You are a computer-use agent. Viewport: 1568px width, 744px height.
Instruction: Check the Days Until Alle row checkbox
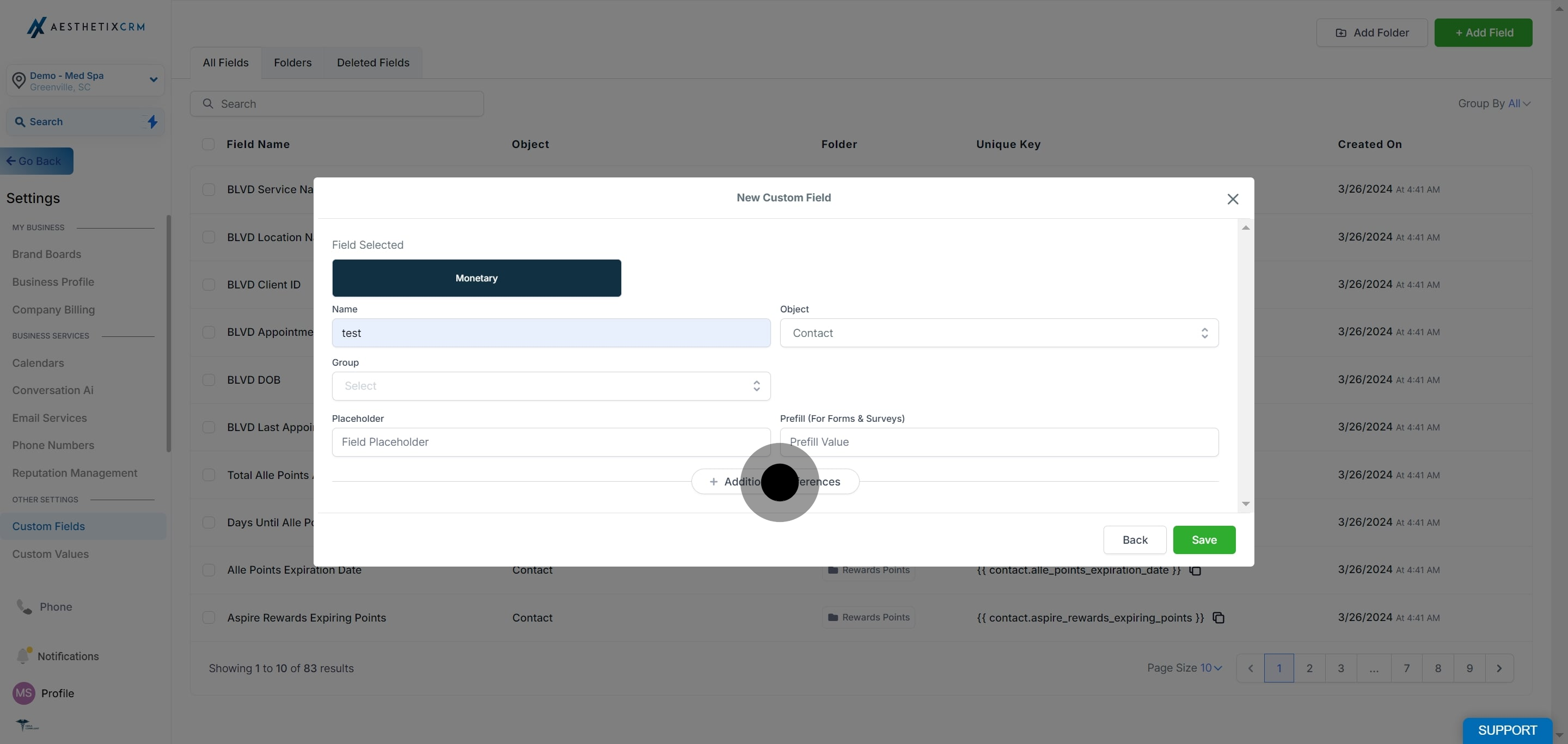[209, 522]
